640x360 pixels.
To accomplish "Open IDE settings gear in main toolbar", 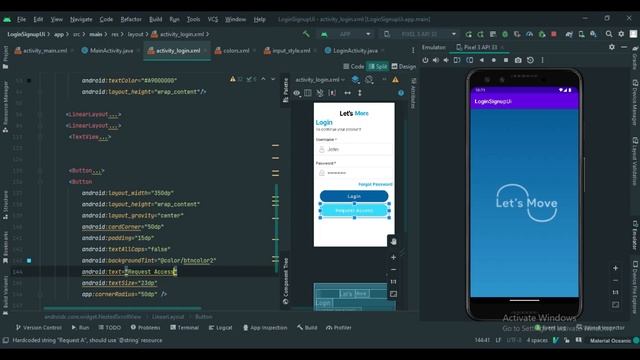I will 621,34.
